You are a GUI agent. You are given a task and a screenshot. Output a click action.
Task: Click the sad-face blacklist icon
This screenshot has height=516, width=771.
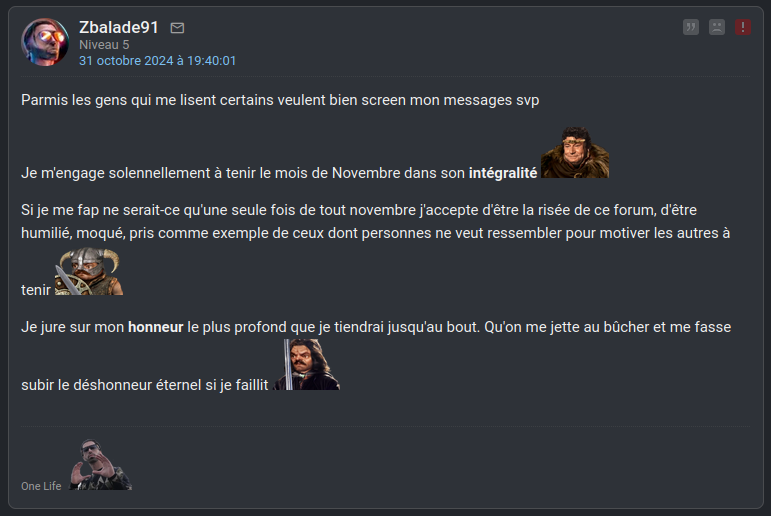pyautogui.click(x=717, y=27)
